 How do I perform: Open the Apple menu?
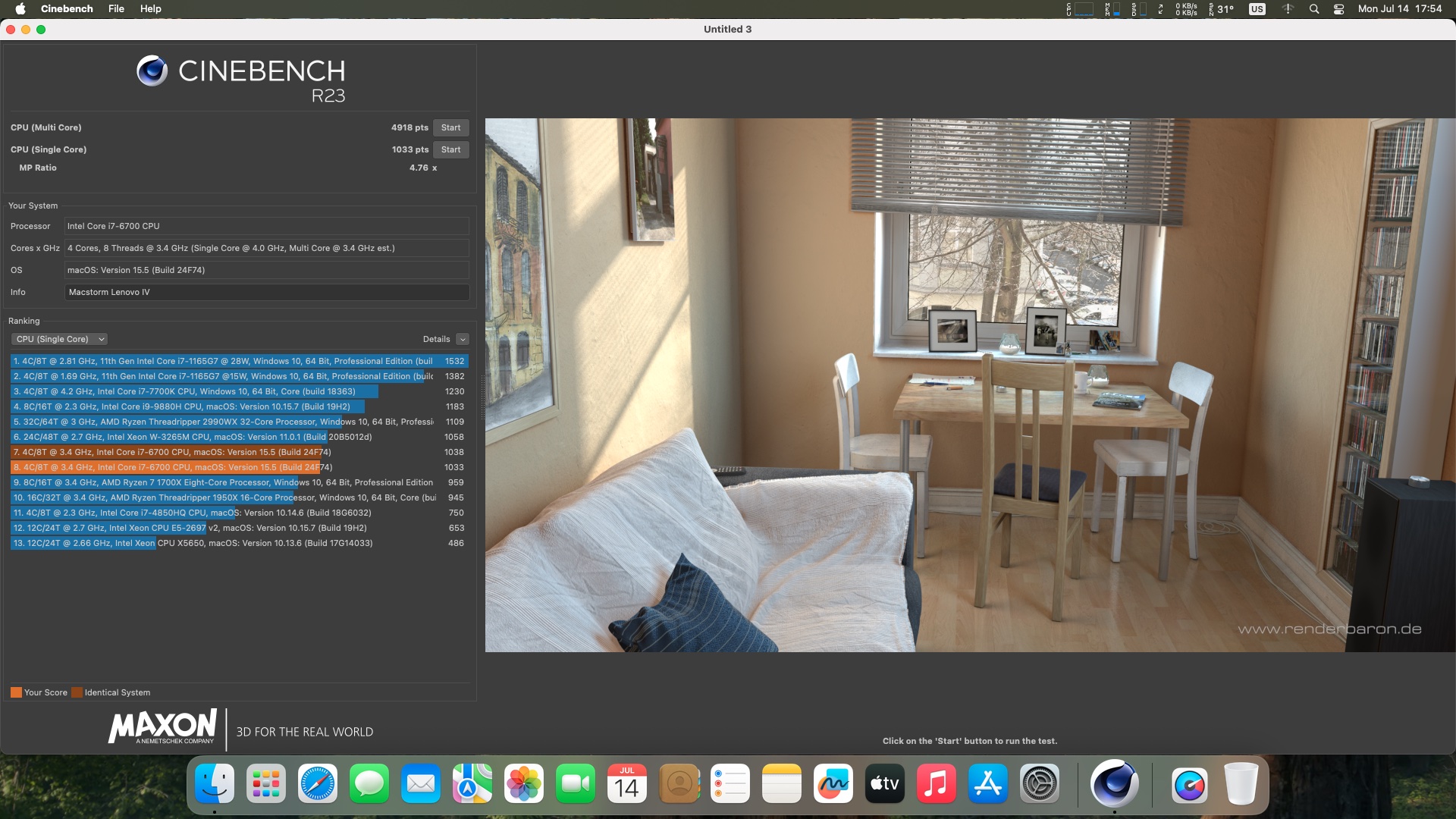pos(20,9)
